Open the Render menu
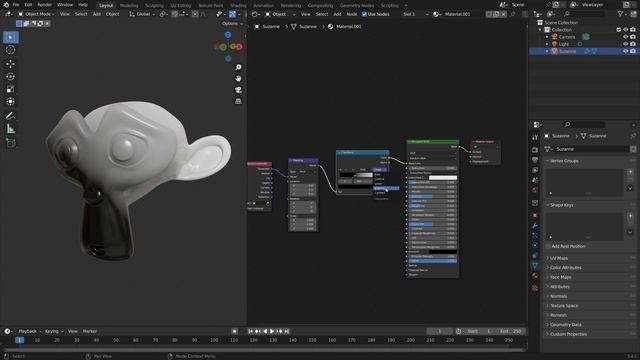The image size is (640, 360). click(x=44, y=5)
